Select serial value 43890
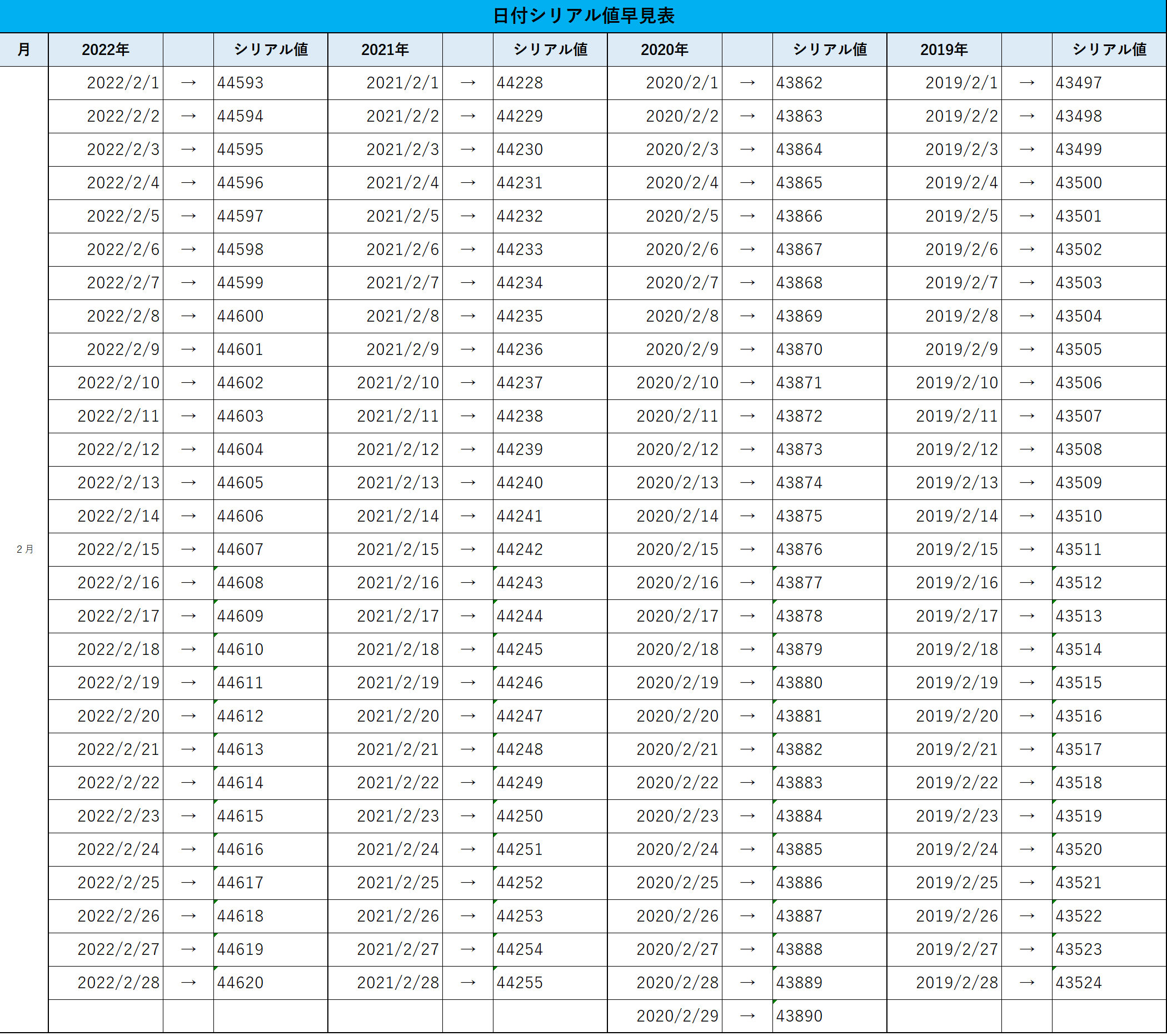The width and height of the screenshot is (1167, 1036). pos(830,1017)
